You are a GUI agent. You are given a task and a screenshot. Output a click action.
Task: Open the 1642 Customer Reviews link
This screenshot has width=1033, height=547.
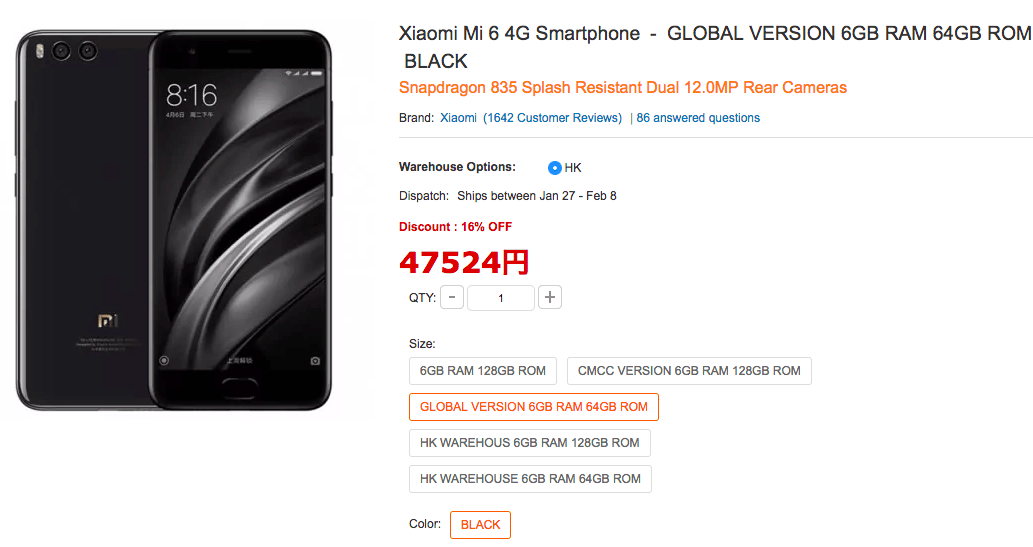(552, 118)
